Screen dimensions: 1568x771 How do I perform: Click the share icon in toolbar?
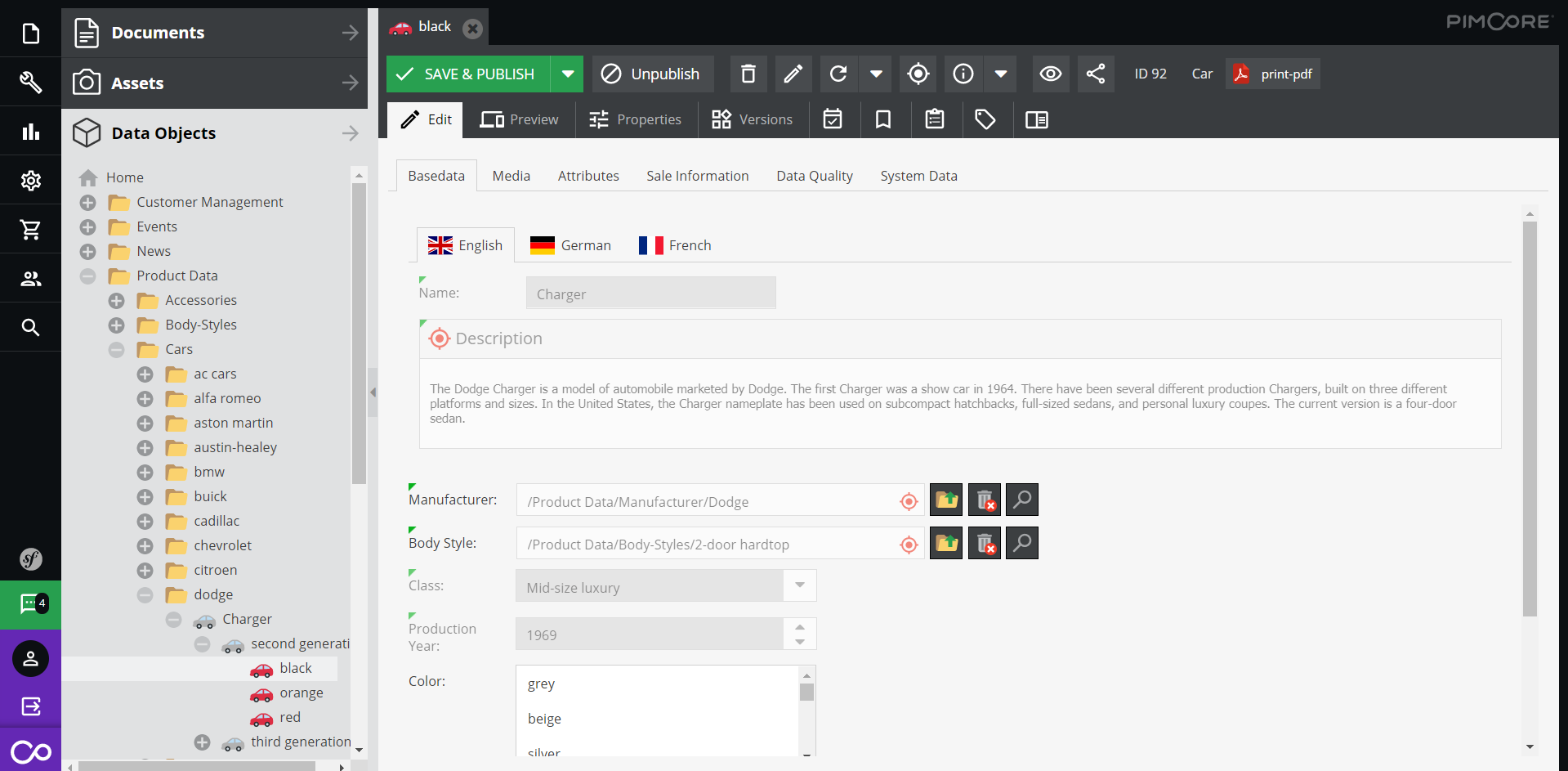pyautogui.click(x=1096, y=74)
